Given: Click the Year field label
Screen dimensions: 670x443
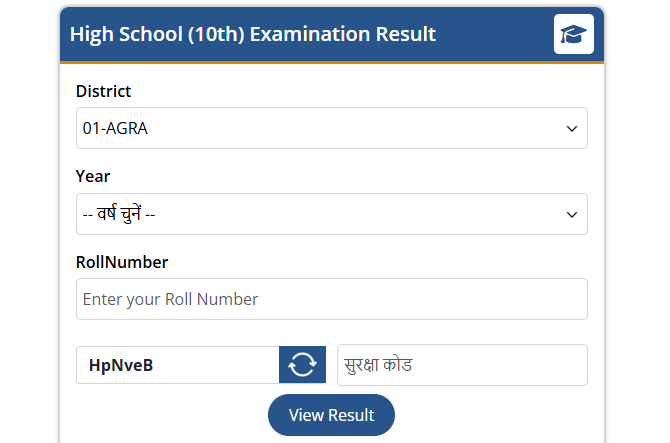Looking at the screenshot, I should 93,177.
